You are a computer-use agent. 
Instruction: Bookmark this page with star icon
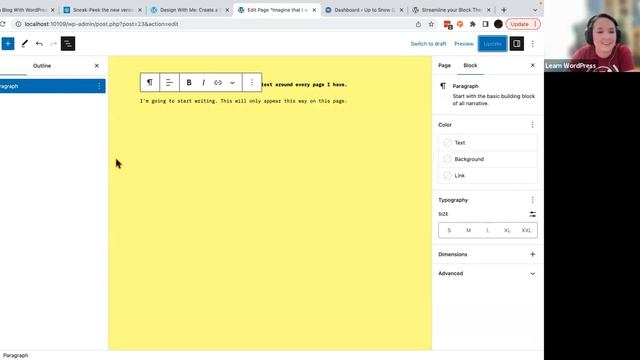[x=431, y=24]
